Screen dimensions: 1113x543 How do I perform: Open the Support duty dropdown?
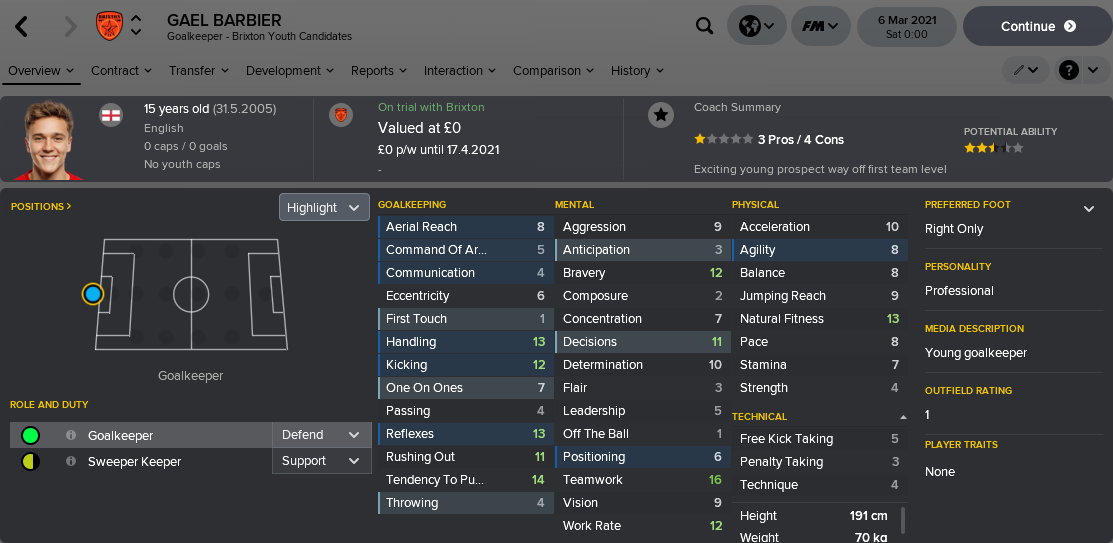321,461
